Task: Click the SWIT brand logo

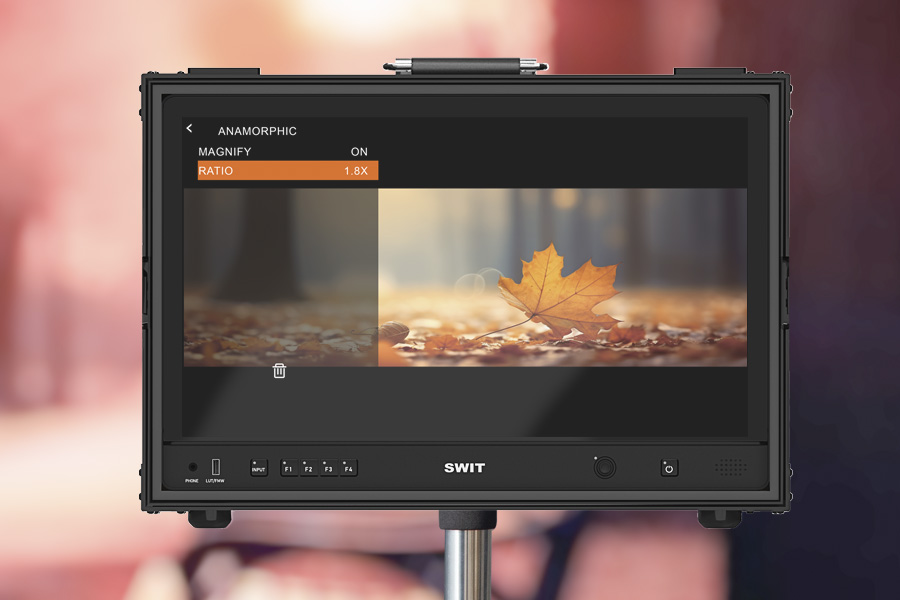Action: pyautogui.click(x=464, y=468)
